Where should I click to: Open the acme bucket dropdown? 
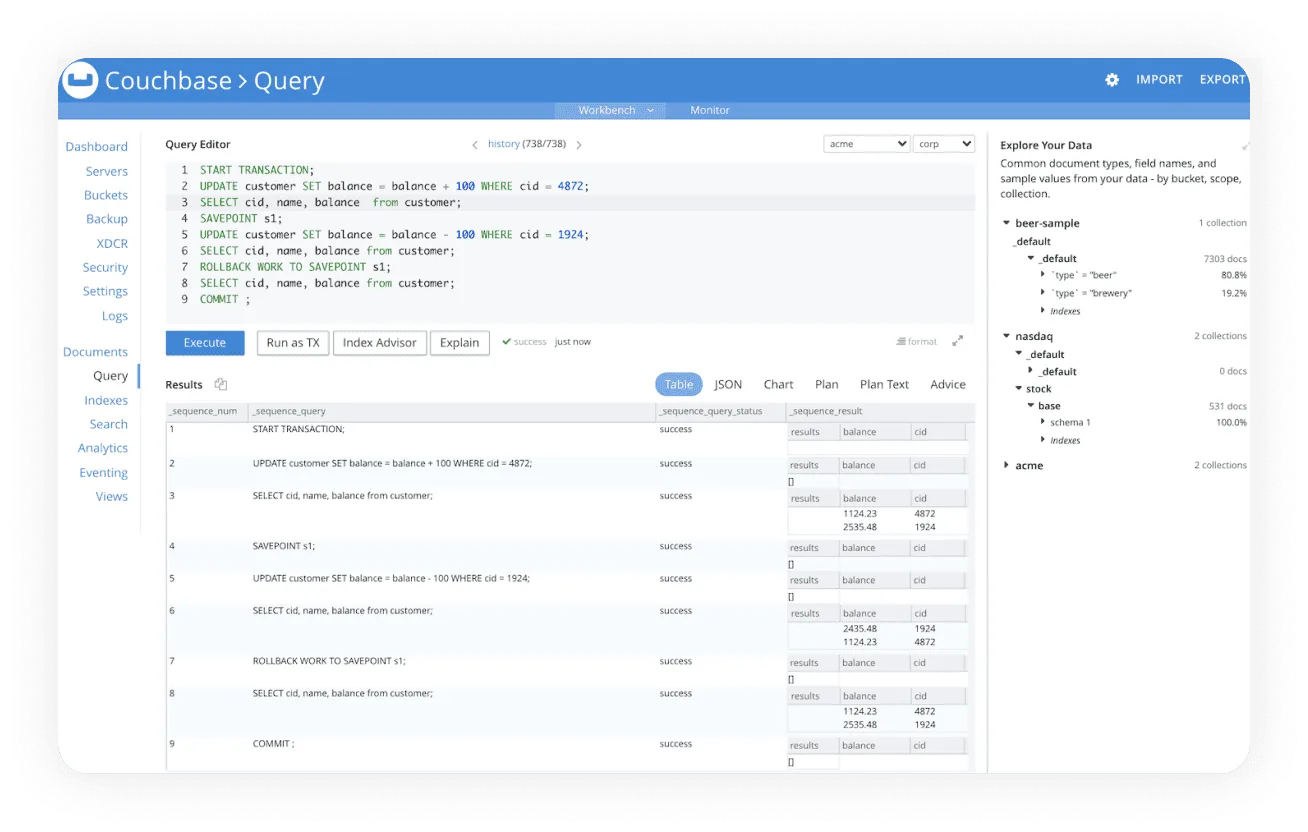click(x=867, y=144)
